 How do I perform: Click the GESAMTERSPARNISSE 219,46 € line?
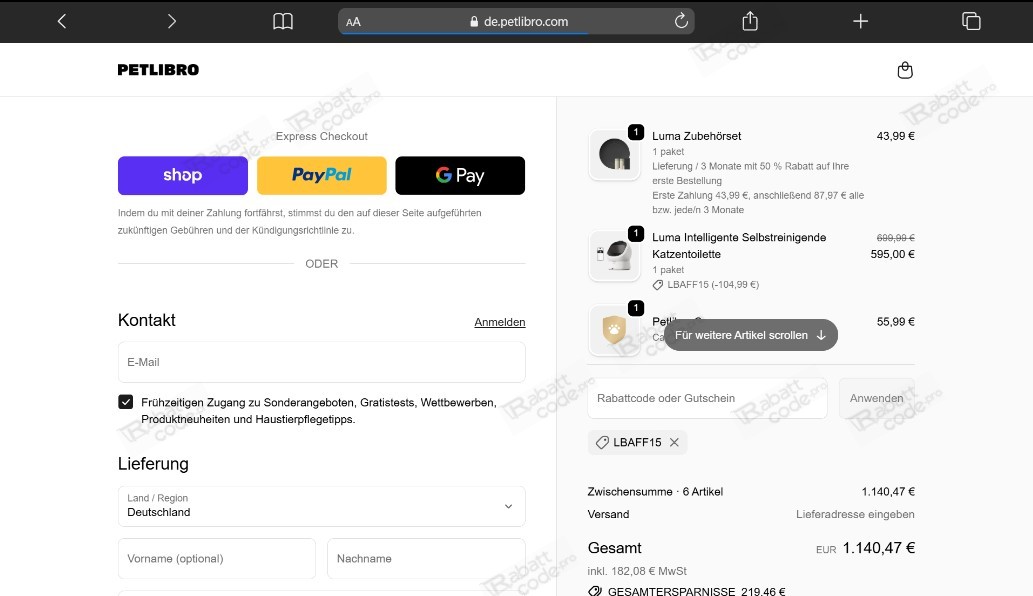(686, 591)
